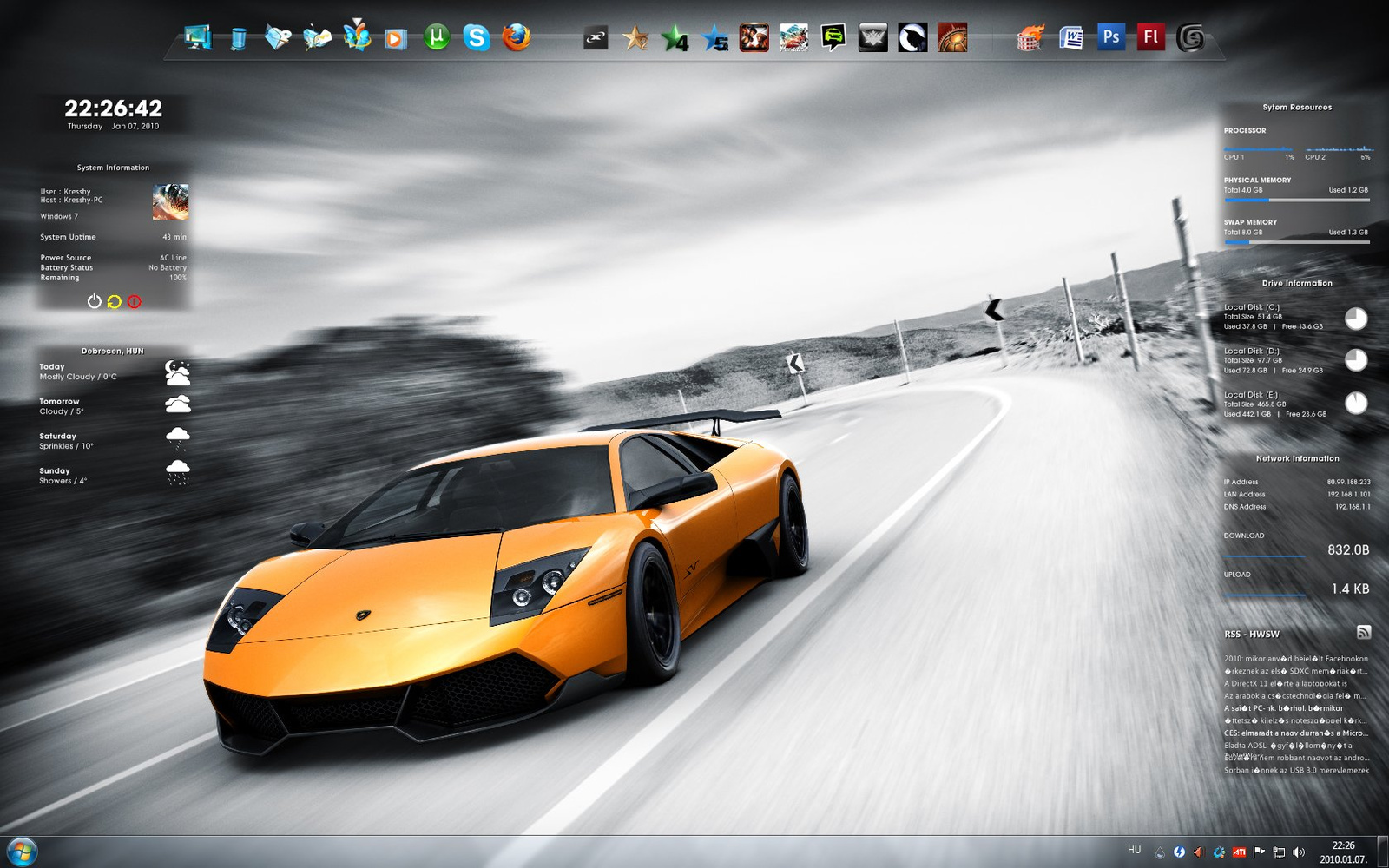1389x868 pixels.
Task: Open RSS headline starting with CES
Action: (x=1296, y=733)
